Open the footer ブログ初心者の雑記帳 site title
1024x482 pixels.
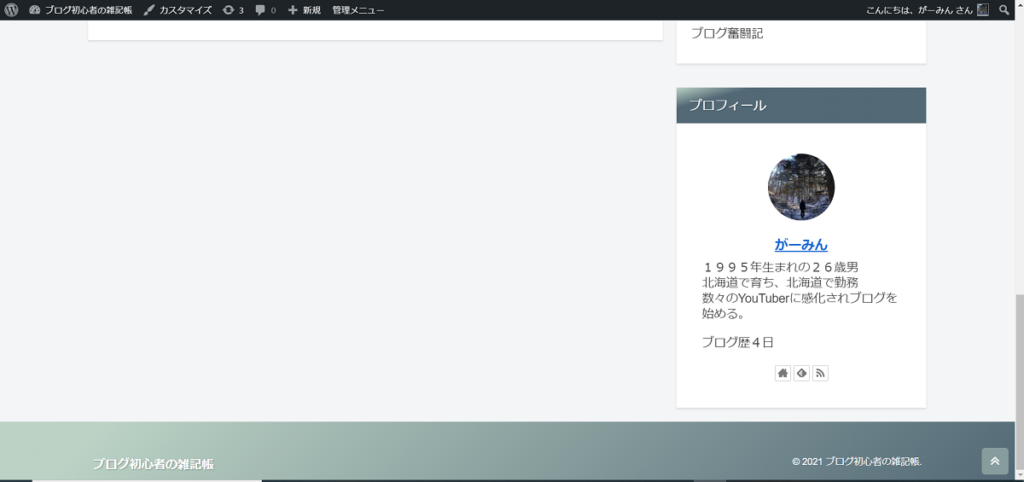[153, 464]
